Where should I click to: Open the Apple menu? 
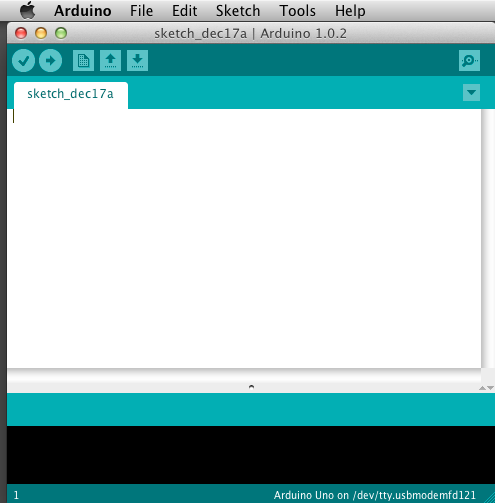(x=27, y=10)
